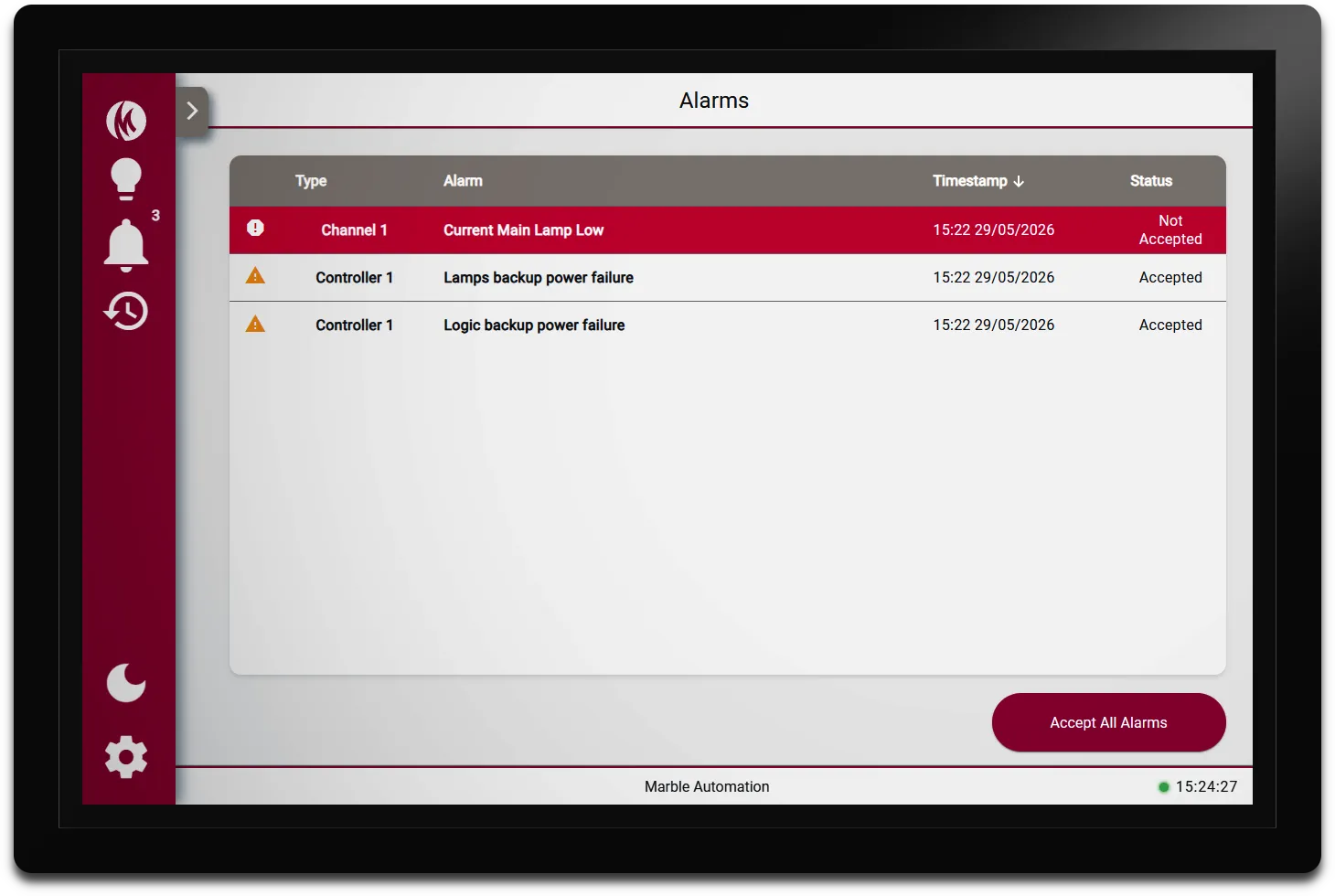Open the lamps lightbulb page
This screenshot has width=1335, height=896.
tap(126, 179)
